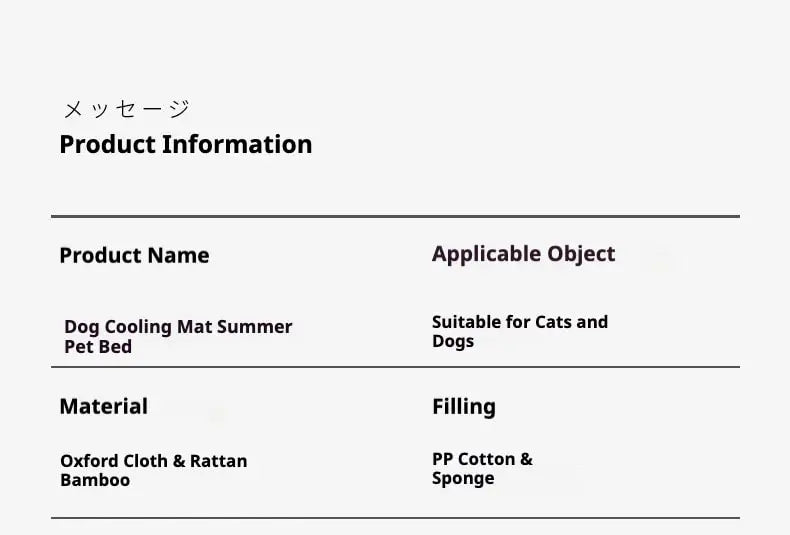Click the ampersand after 'Oxford Cloth'

point(179,461)
